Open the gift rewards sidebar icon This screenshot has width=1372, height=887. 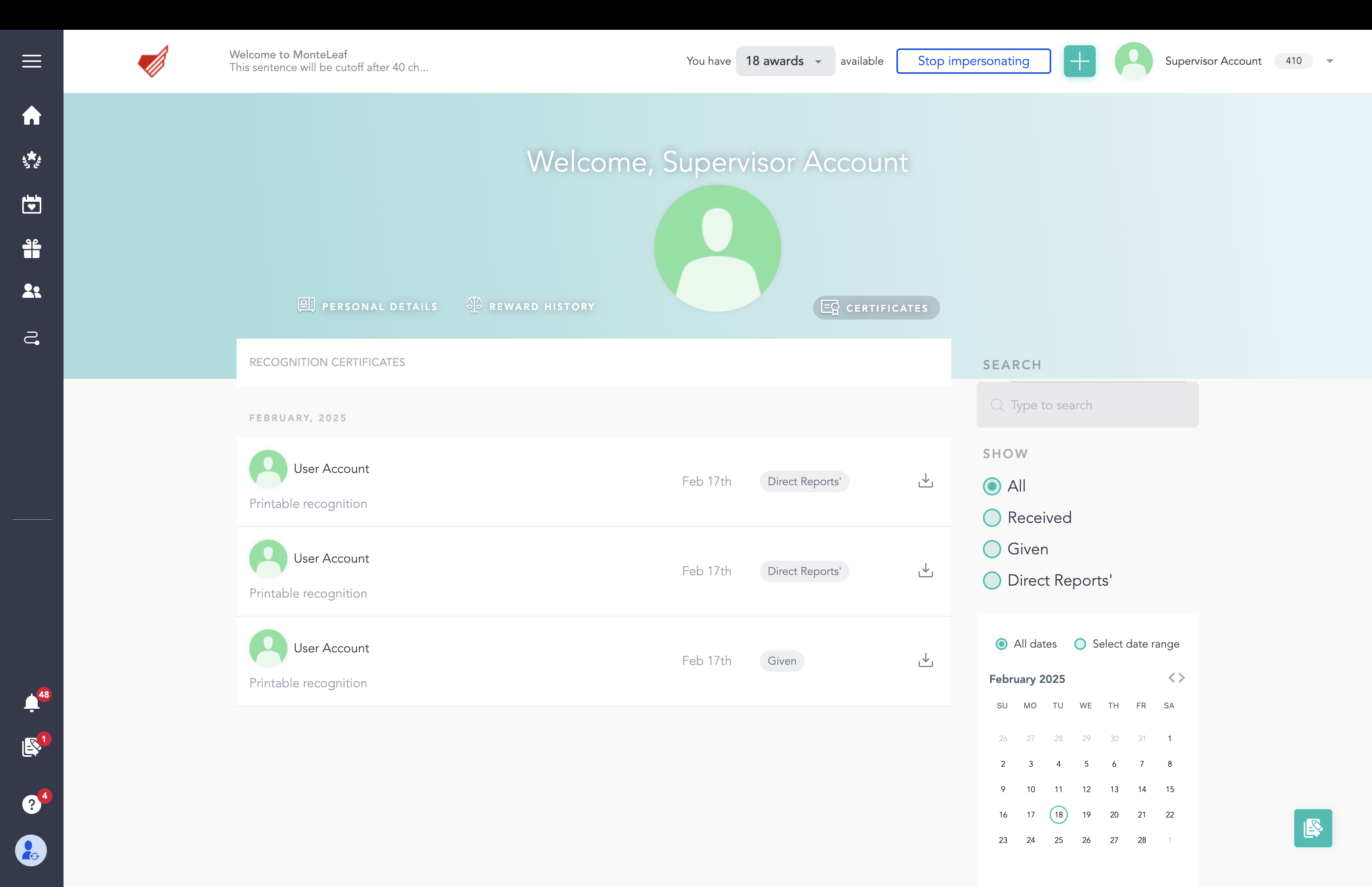(x=32, y=249)
